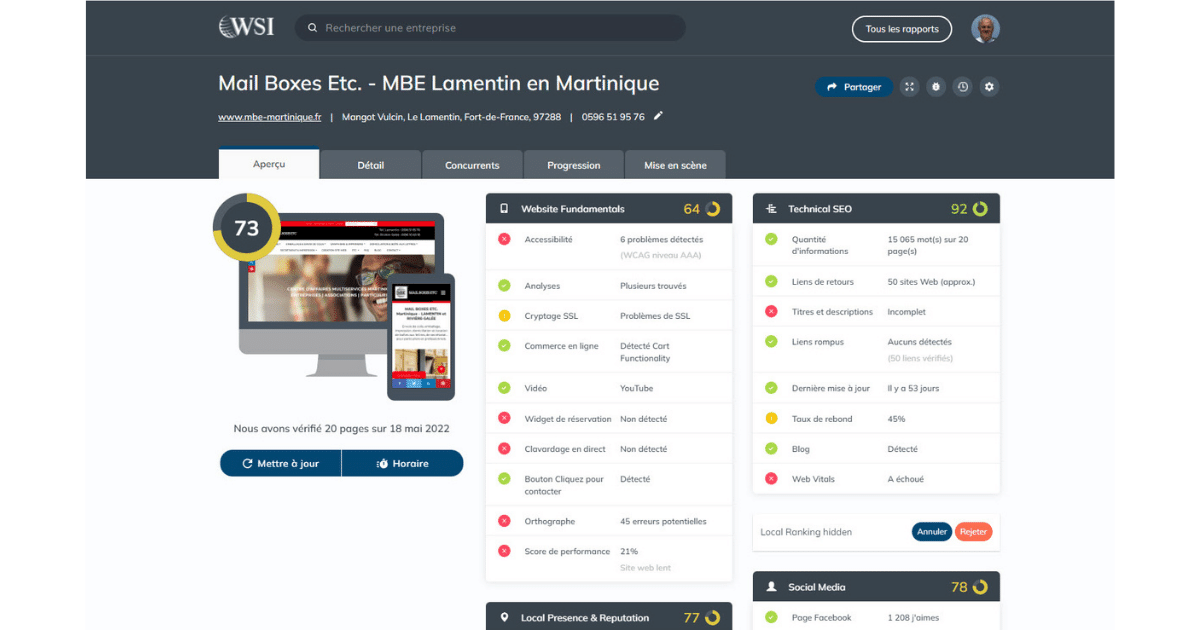Image resolution: width=1200 pixels, height=630 pixels.
Task: Click green check icon for Commerce en ligne
Action: click(504, 346)
